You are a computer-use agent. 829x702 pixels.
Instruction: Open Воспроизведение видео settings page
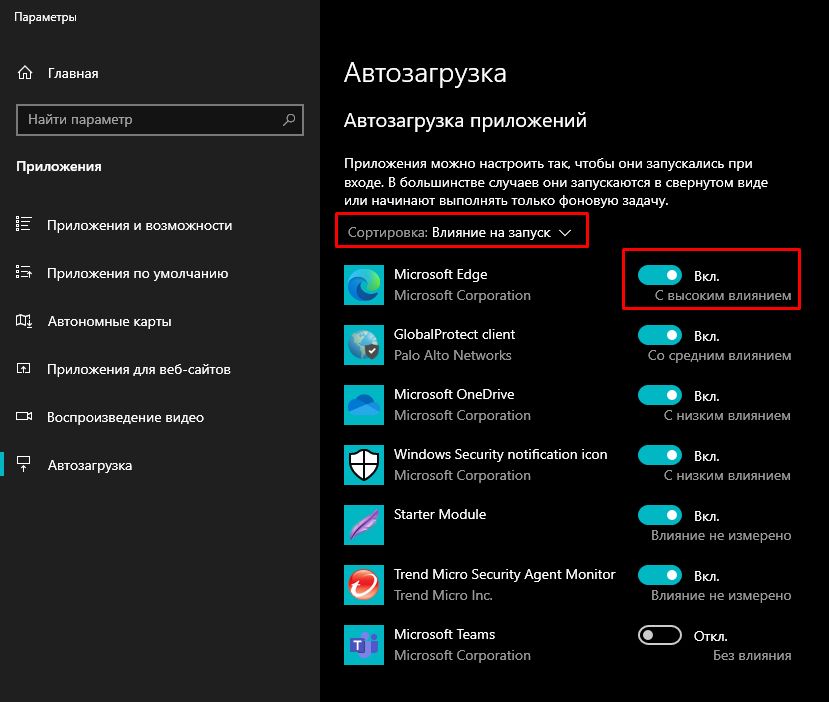(x=125, y=417)
